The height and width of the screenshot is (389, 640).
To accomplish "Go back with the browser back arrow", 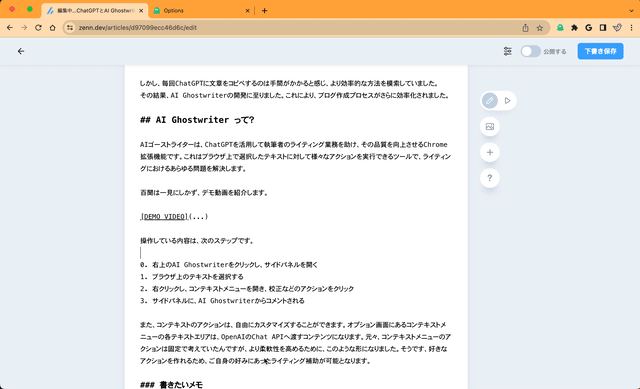I will (10, 28).
